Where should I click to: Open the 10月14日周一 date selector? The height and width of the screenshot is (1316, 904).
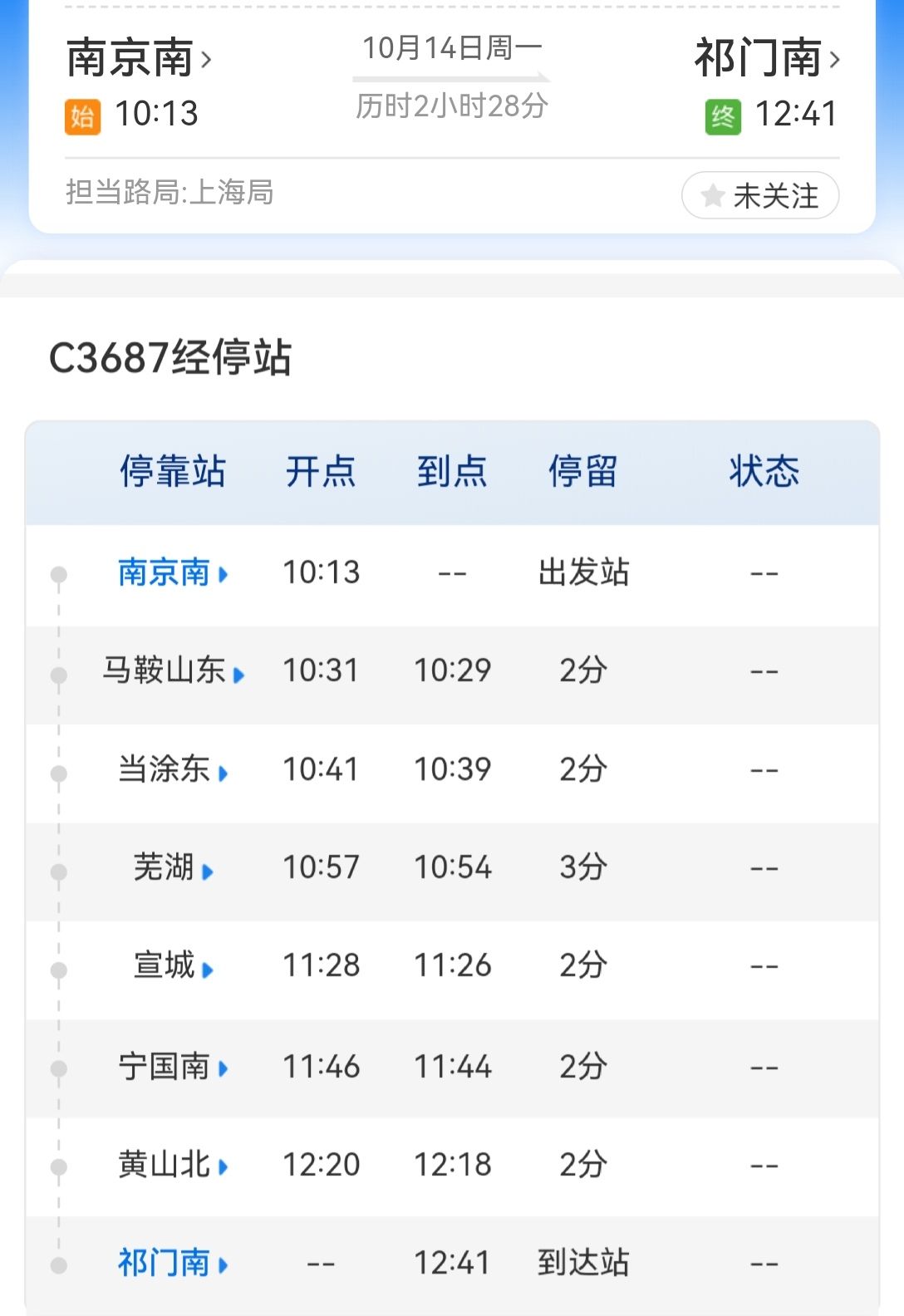[452, 48]
